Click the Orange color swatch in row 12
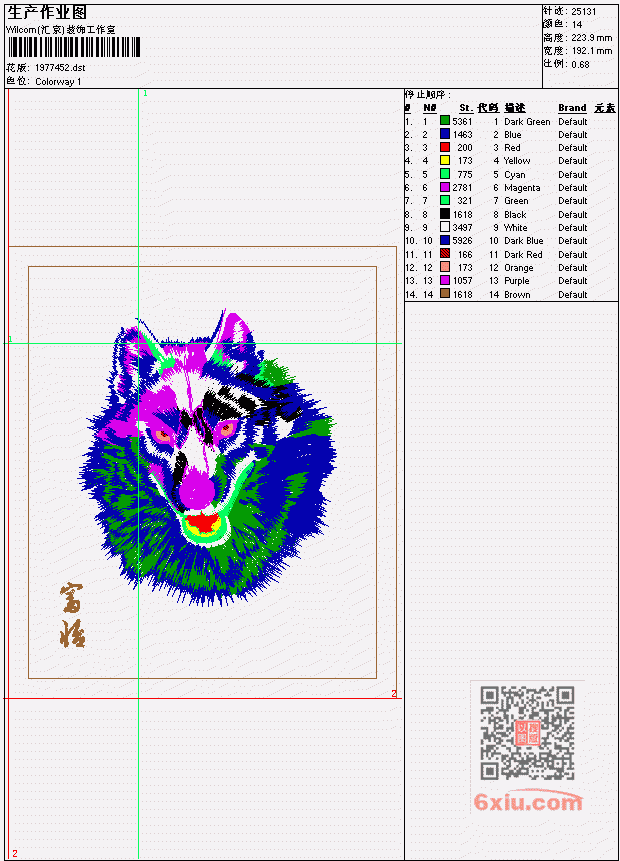This screenshot has width=620, height=861. [445, 267]
